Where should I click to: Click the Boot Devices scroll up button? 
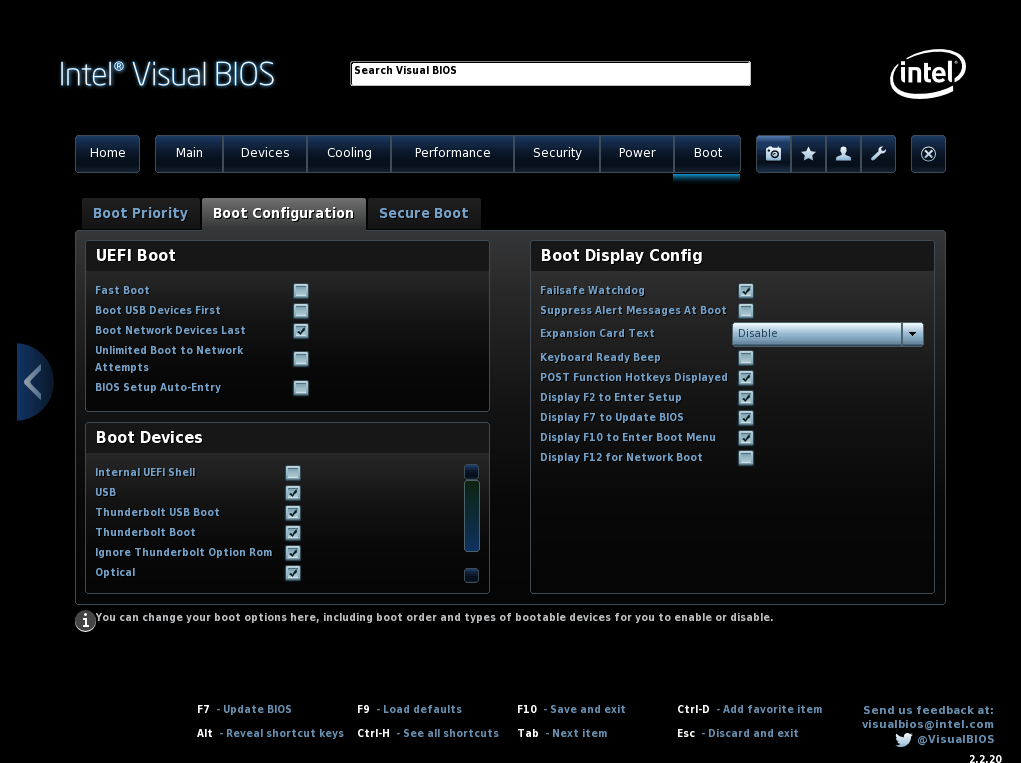tap(471, 471)
